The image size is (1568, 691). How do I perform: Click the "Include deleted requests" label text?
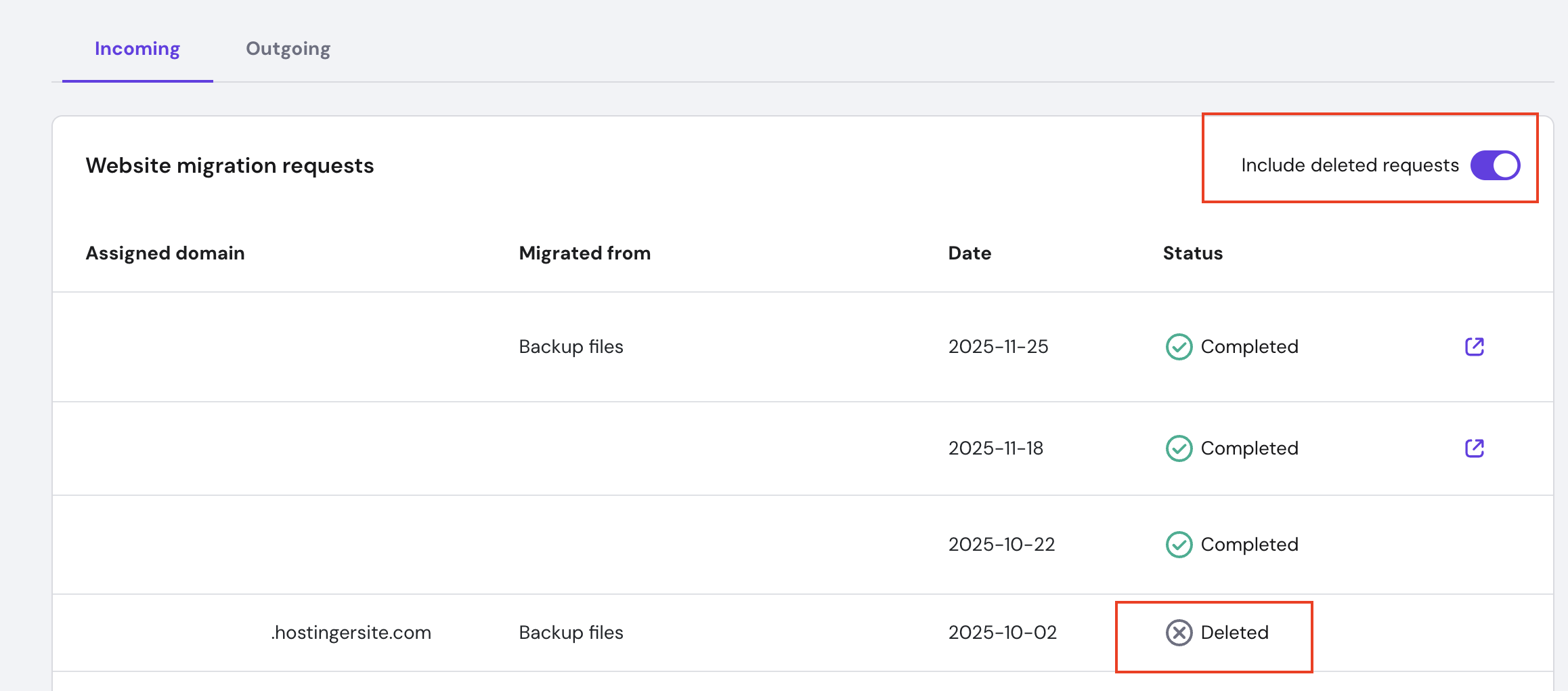click(1349, 165)
